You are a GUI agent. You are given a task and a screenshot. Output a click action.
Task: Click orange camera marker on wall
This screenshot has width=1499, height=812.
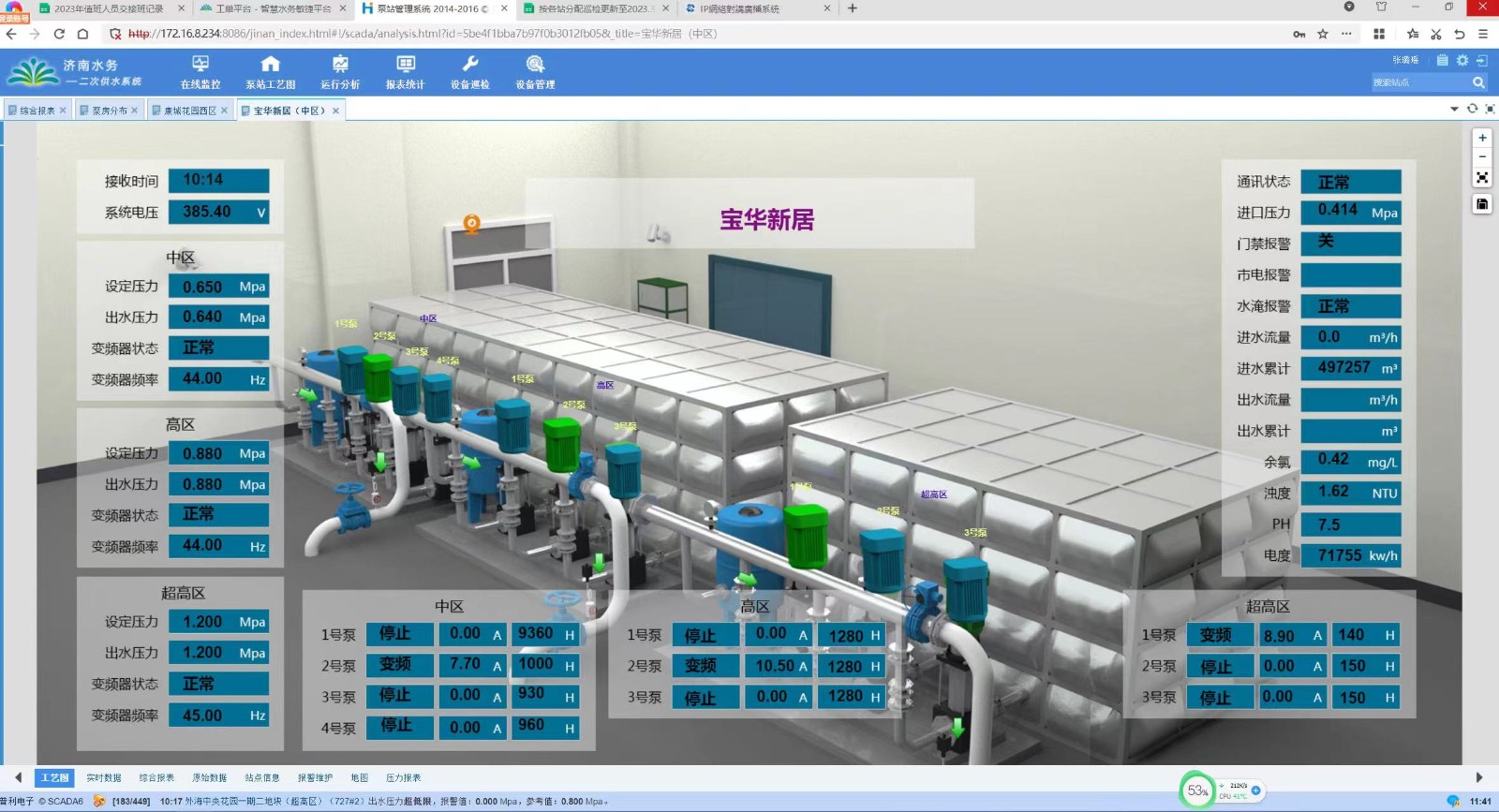(x=472, y=224)
